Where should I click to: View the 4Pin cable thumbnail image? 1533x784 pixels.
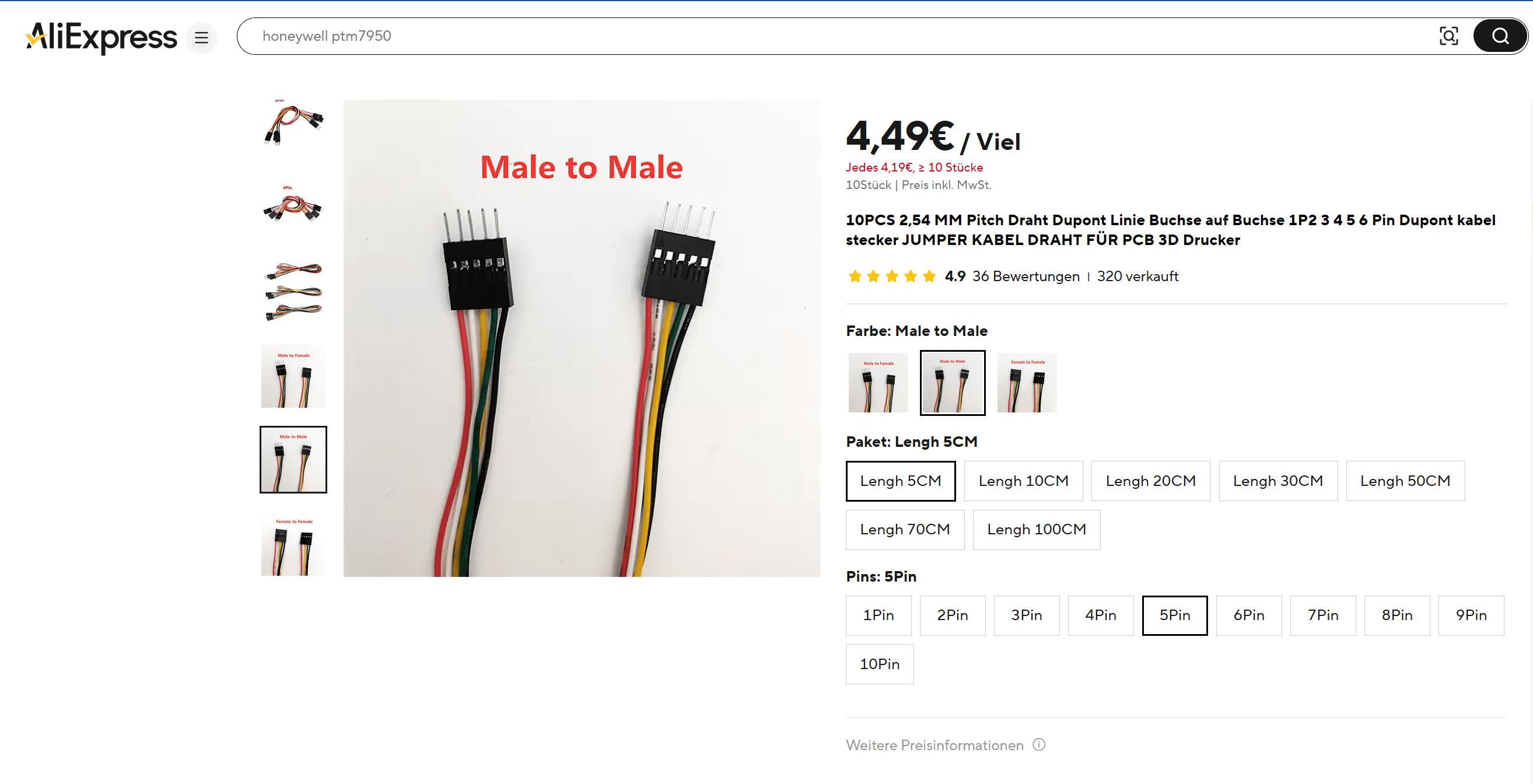(293, 205)
